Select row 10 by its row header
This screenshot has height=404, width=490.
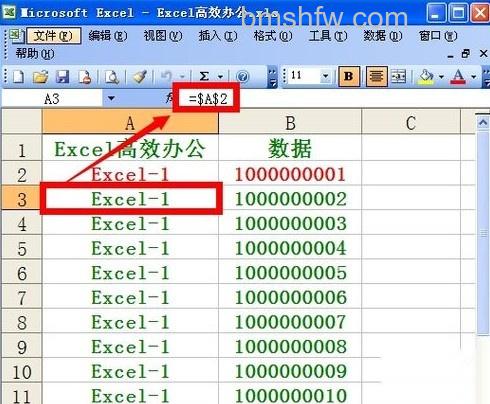point(22,371)
